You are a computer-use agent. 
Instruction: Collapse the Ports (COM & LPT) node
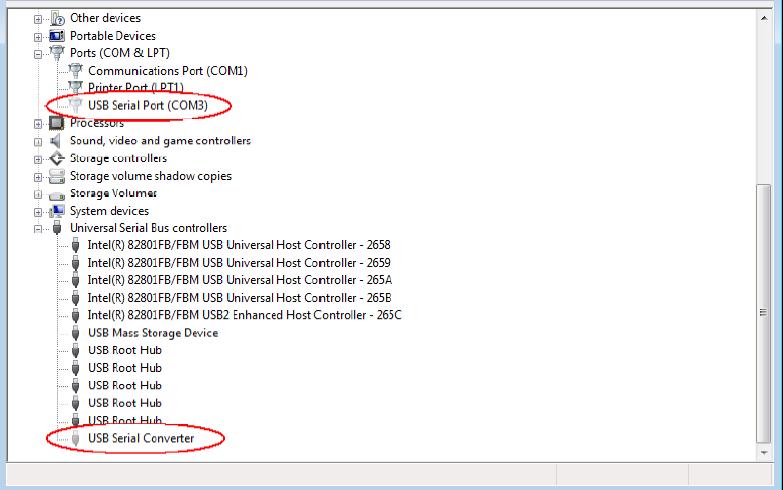[39, 54]
